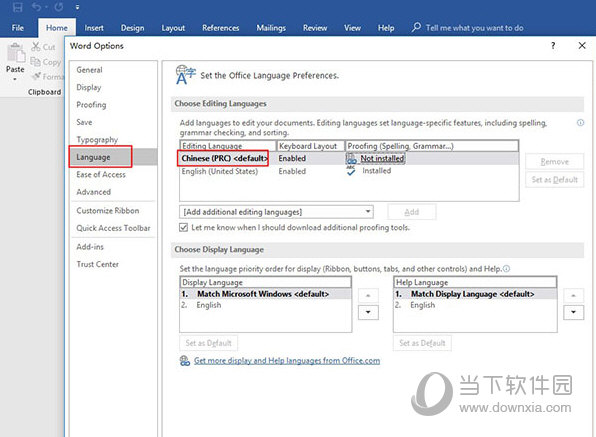This screenshot has height=437, width=596.
Task: Click the Save icon in quick access toolbar
Action: (17, 7)
